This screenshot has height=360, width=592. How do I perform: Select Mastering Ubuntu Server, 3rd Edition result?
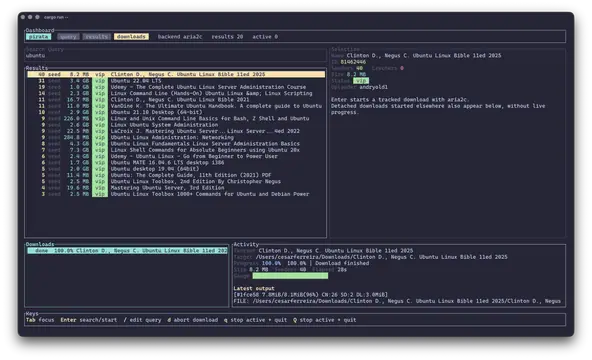(x=176, y=188)
